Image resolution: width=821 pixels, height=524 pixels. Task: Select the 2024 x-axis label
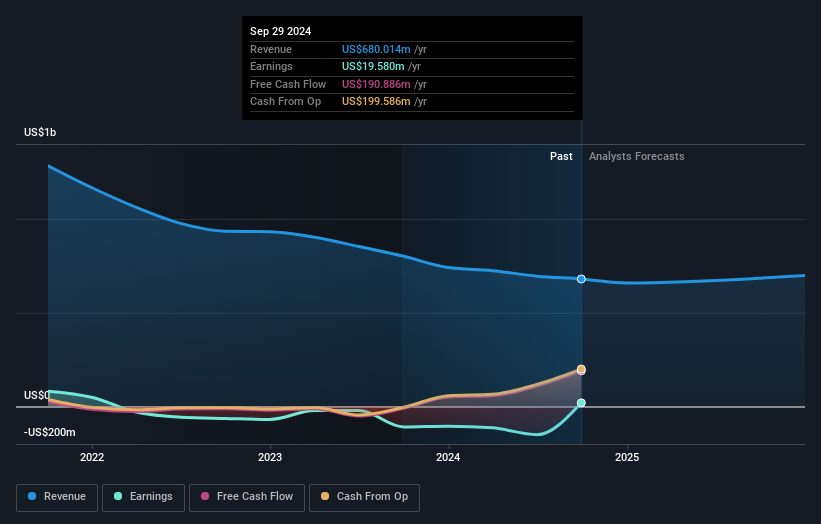(x=448, y=457)
